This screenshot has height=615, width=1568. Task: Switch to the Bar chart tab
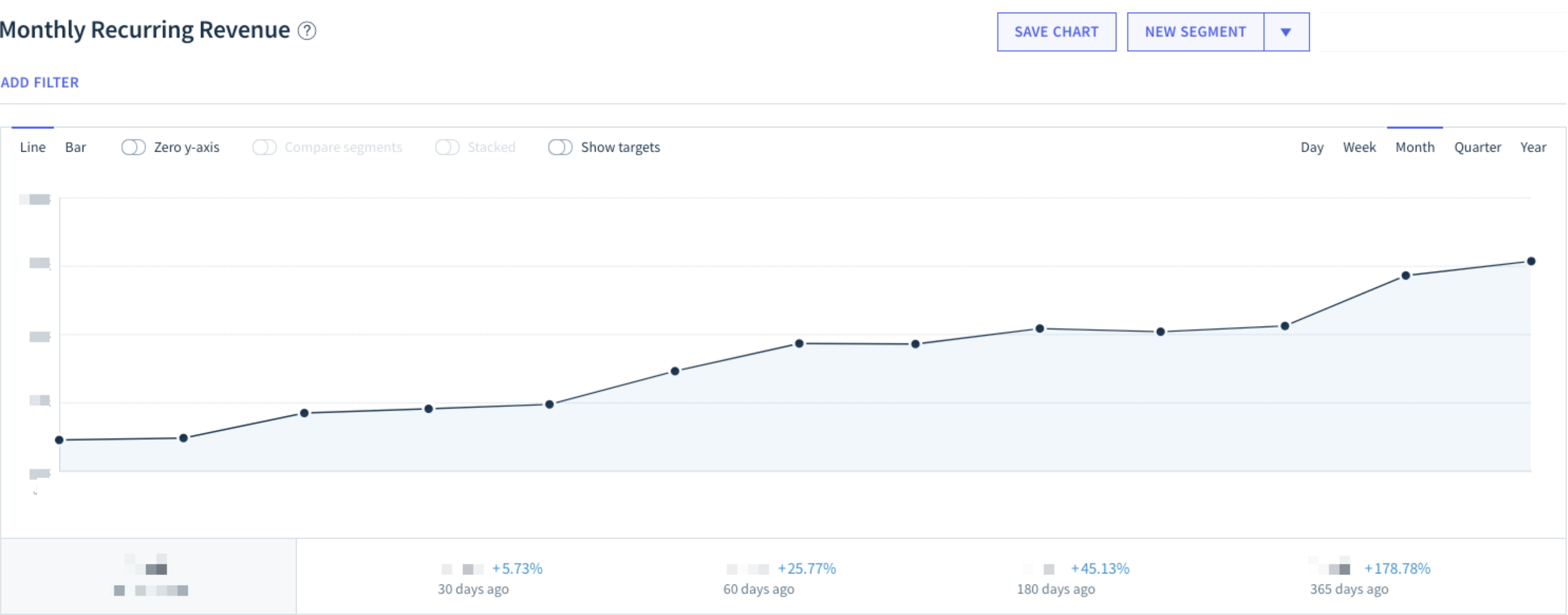click(75, 147)
